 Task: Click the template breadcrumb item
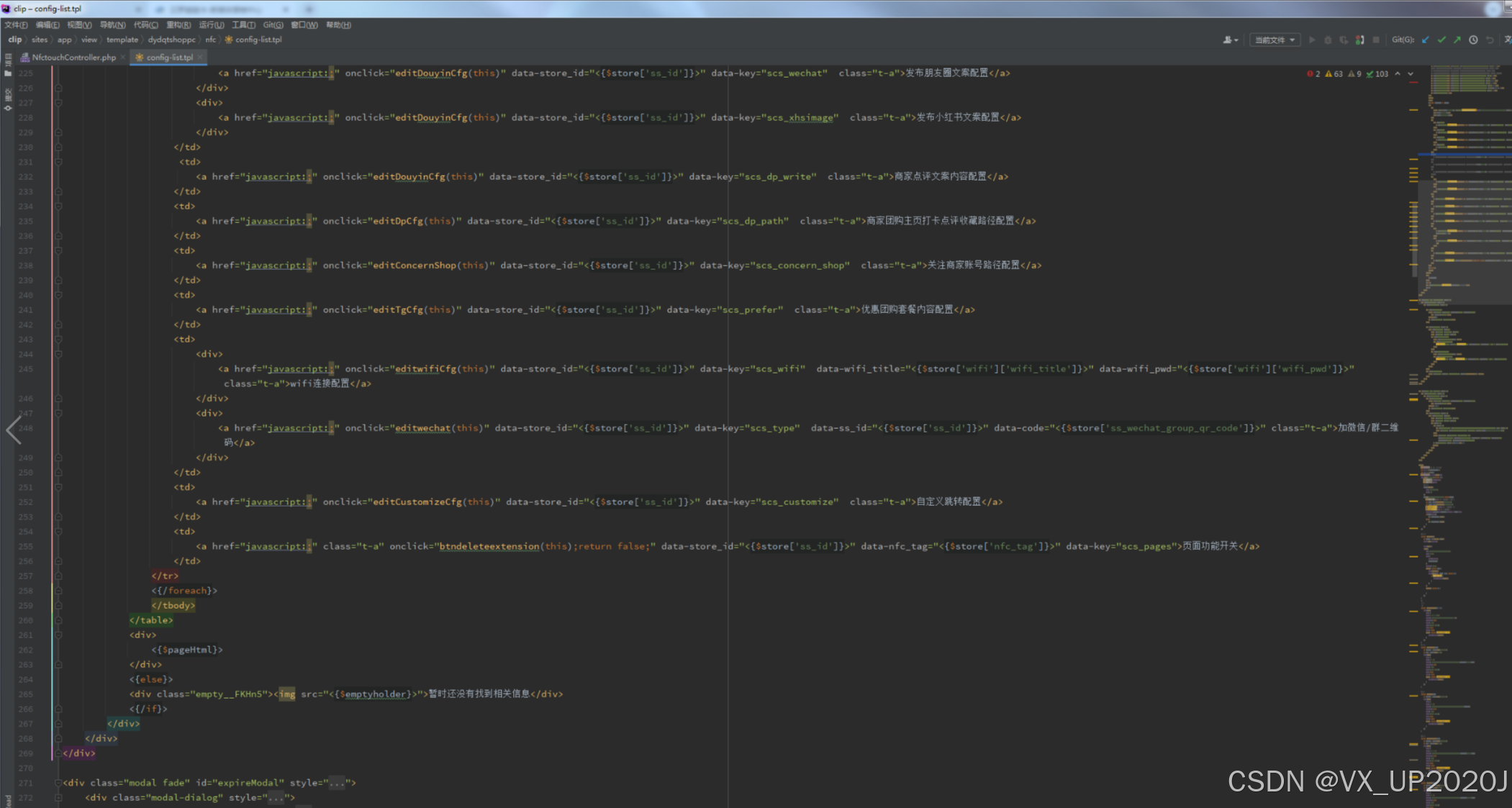[122, 40]
